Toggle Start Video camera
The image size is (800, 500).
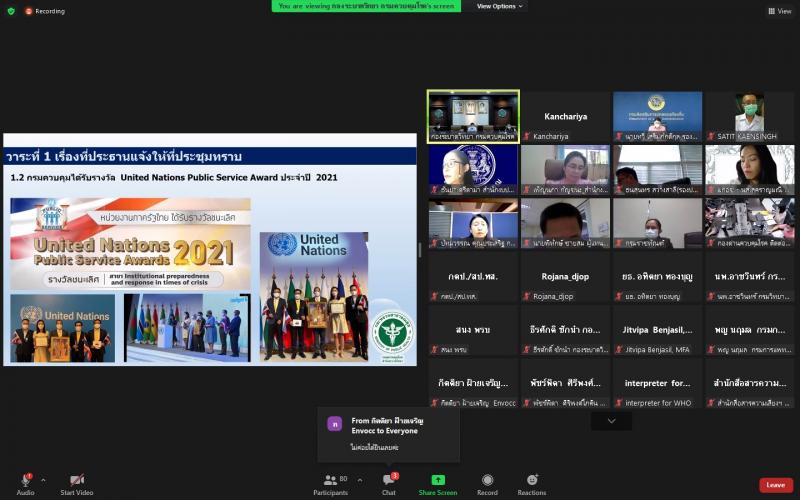click(77, 484)
